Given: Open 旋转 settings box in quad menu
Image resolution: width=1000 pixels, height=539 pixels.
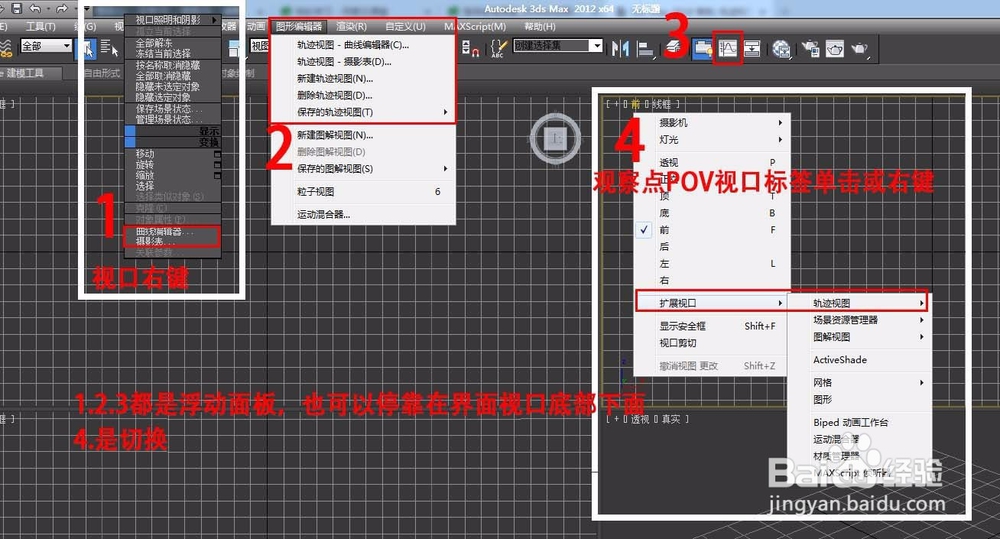Looking at the screenshot, I should point(217,165).
